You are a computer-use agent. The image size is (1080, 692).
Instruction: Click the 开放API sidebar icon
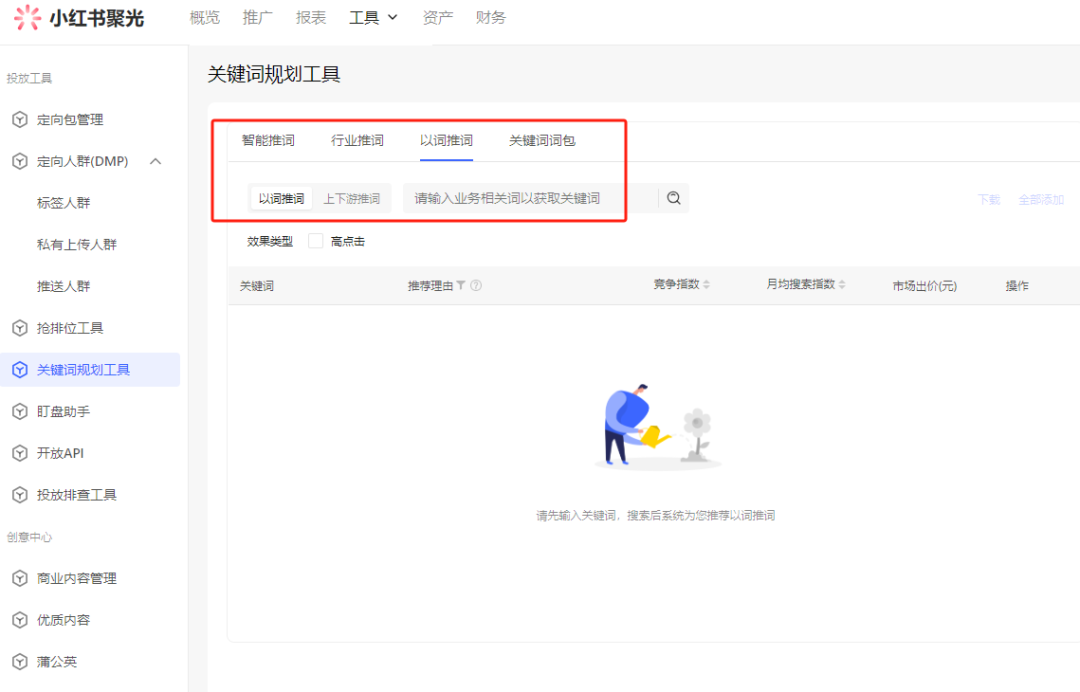[x=21, y=452]
